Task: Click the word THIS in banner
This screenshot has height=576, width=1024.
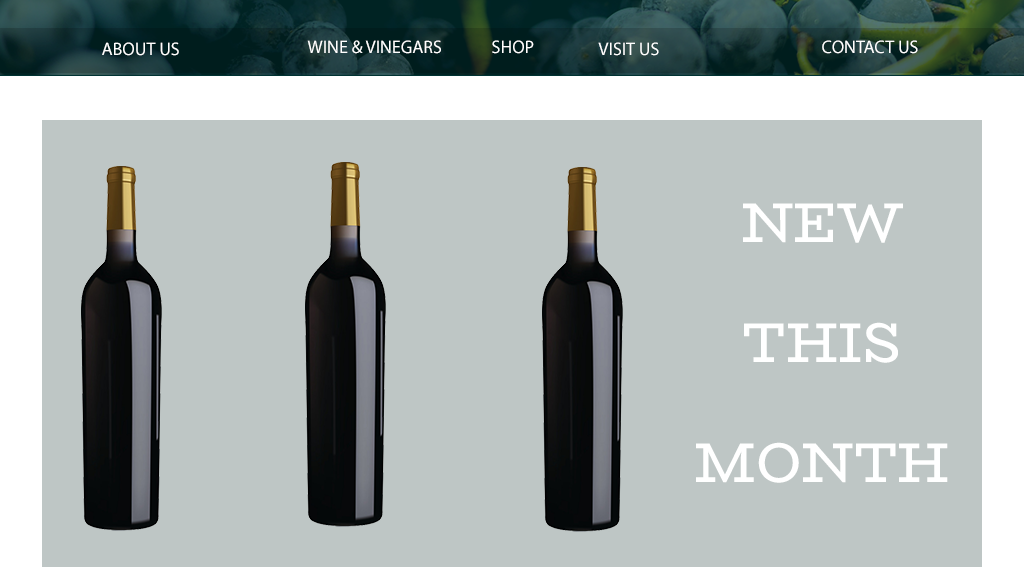Action: (822, 343)
